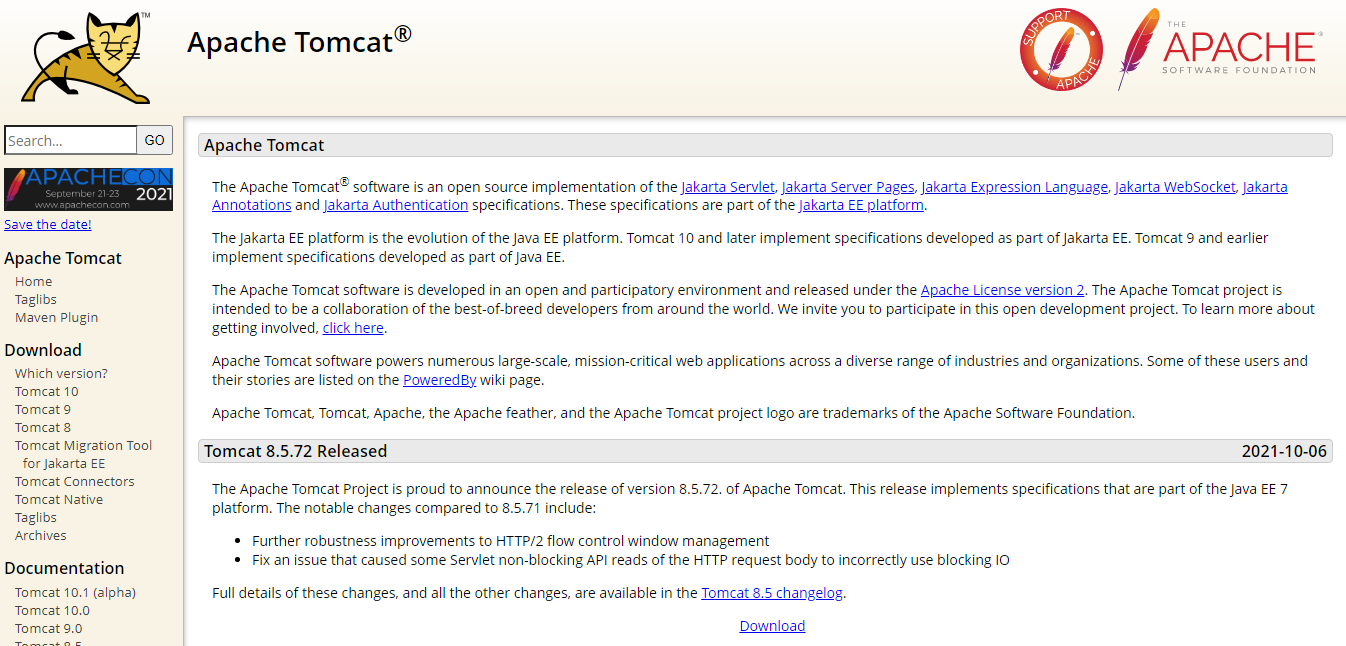
Task: Open Tomcat 9.0 documentation link
Action: pos(49,628)
